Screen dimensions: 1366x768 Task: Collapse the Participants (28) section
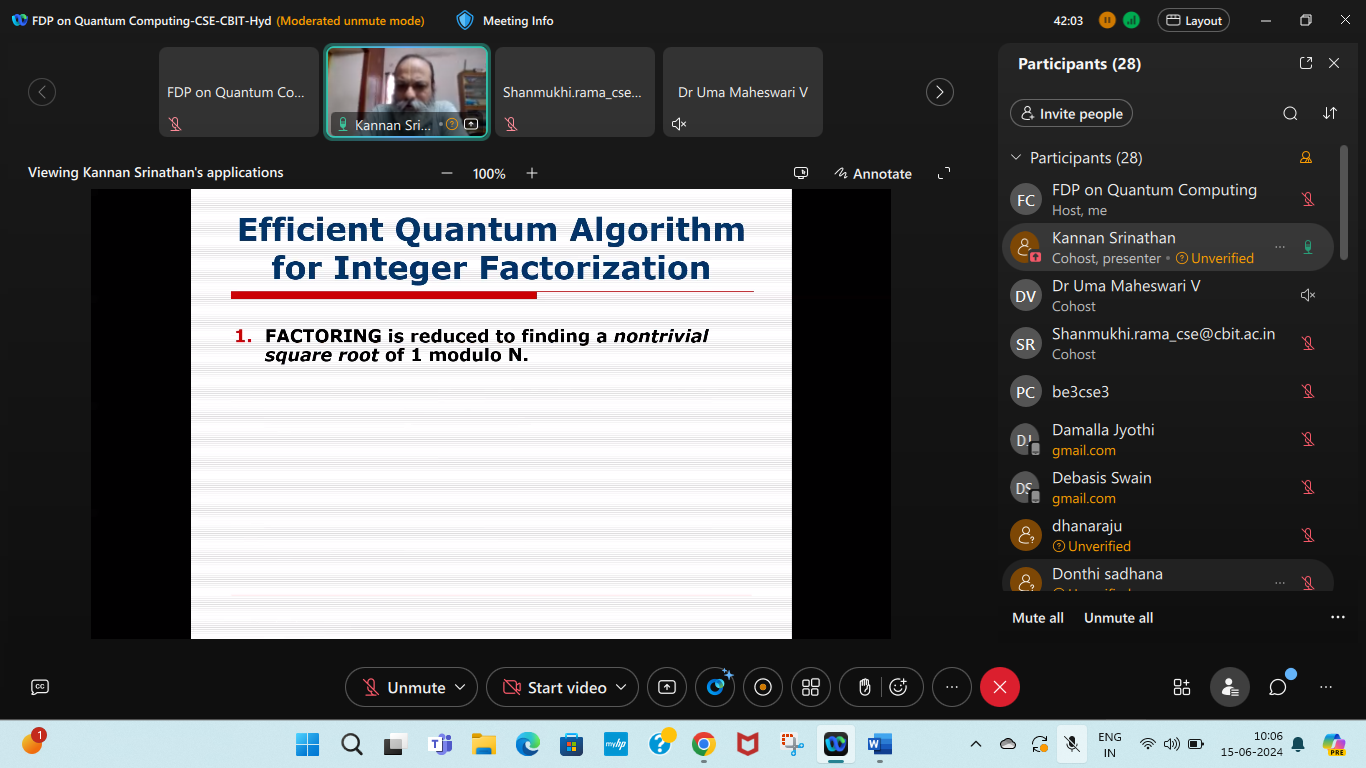(x=1017, y=158)
